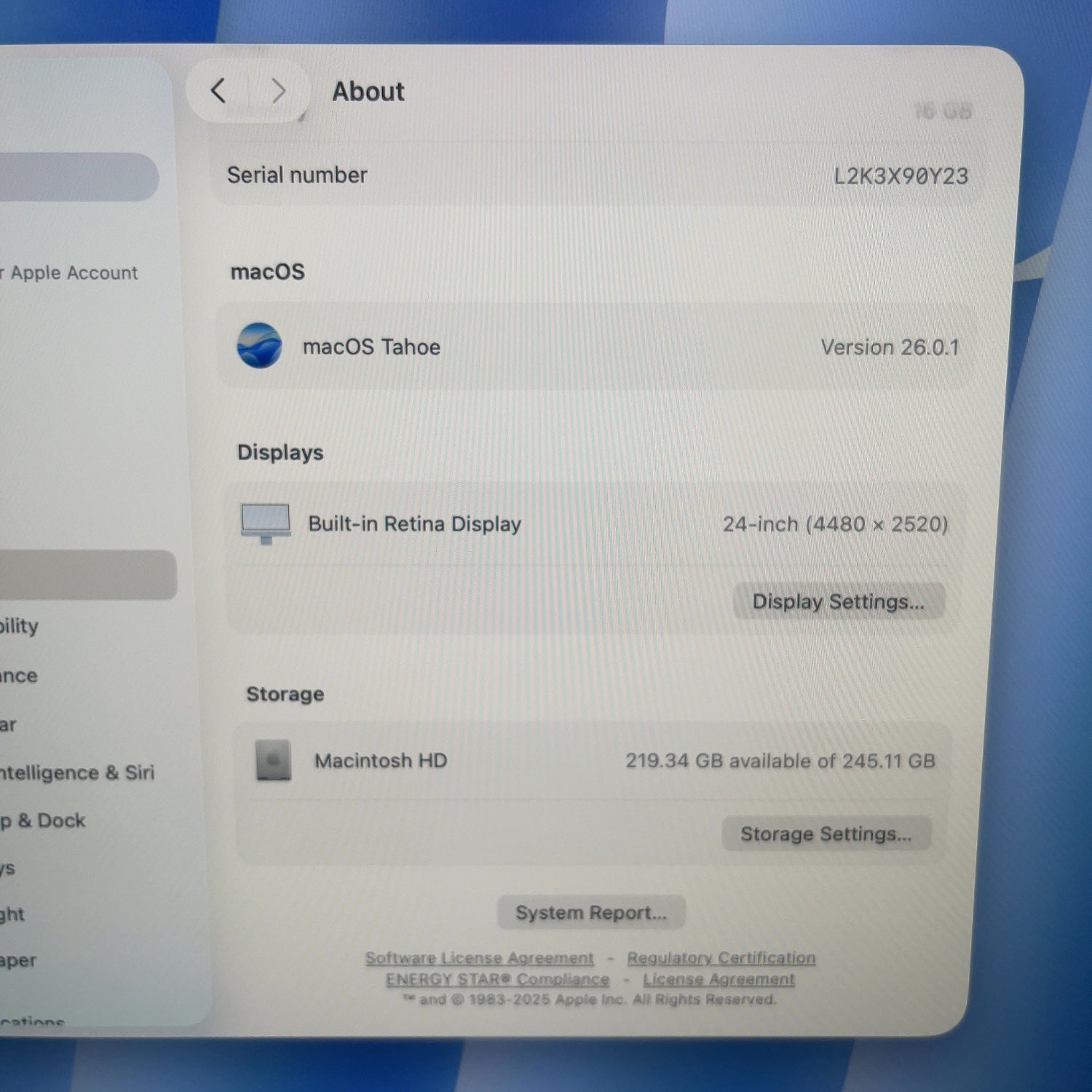Screen dimensions: 1092x1092
Task: Open the Regulatory Certification link
Action: [x=721, y=958]
